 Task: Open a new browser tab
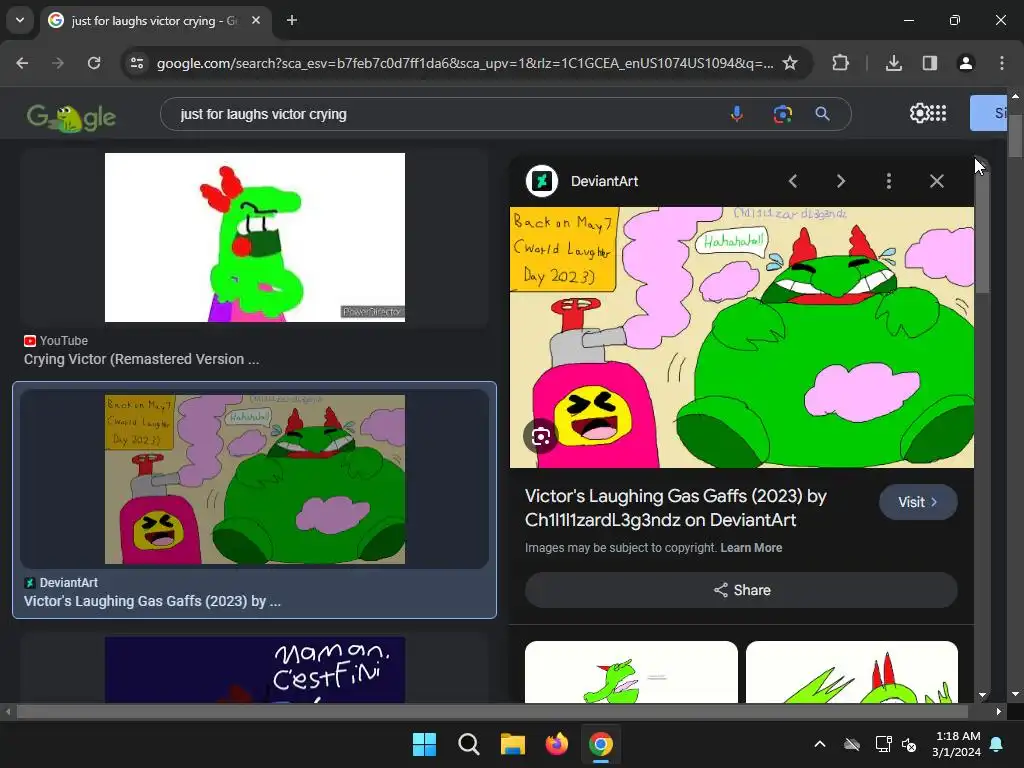tap(292, 20)
